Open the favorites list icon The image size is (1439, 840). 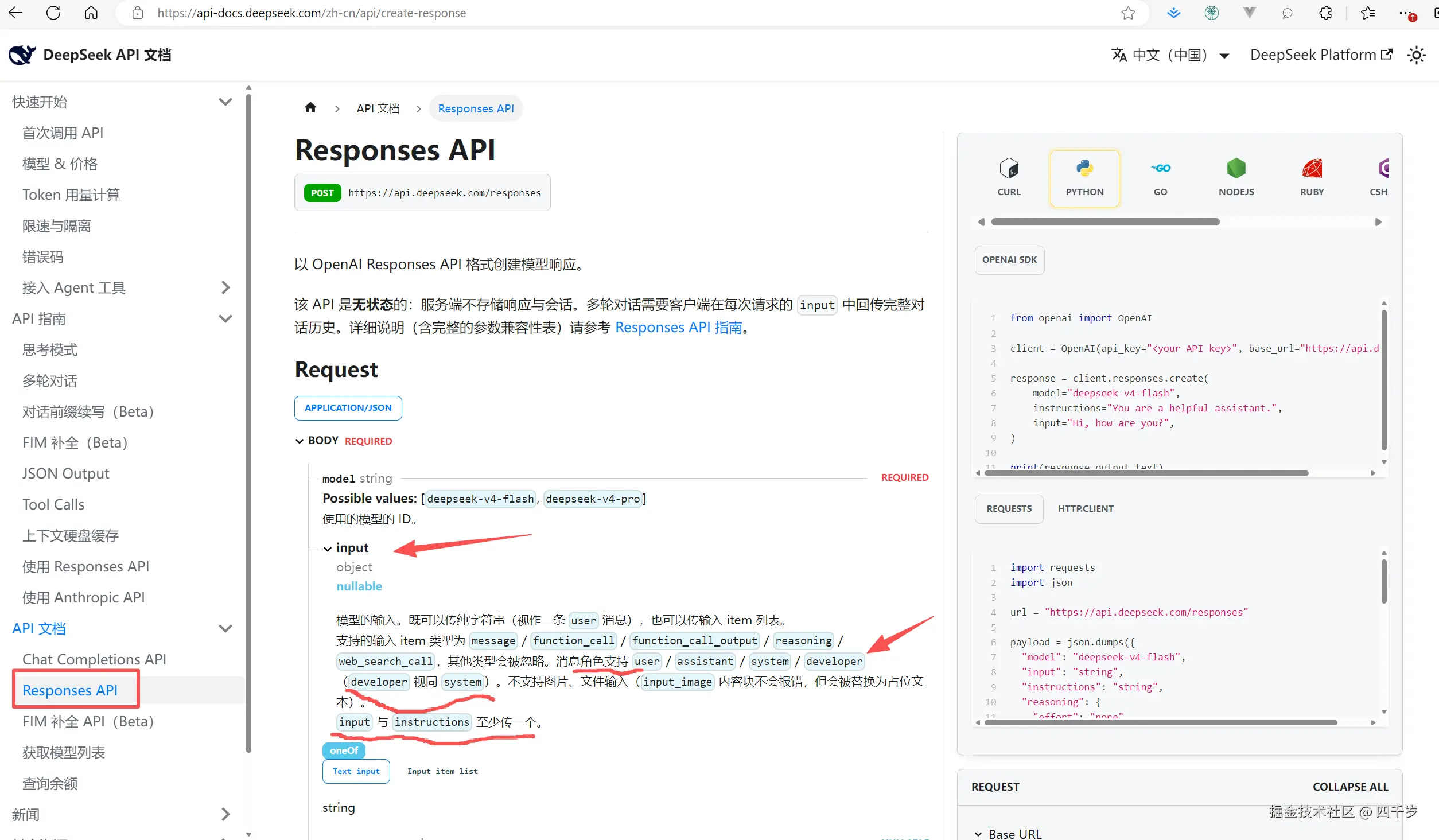point(1368,13)
